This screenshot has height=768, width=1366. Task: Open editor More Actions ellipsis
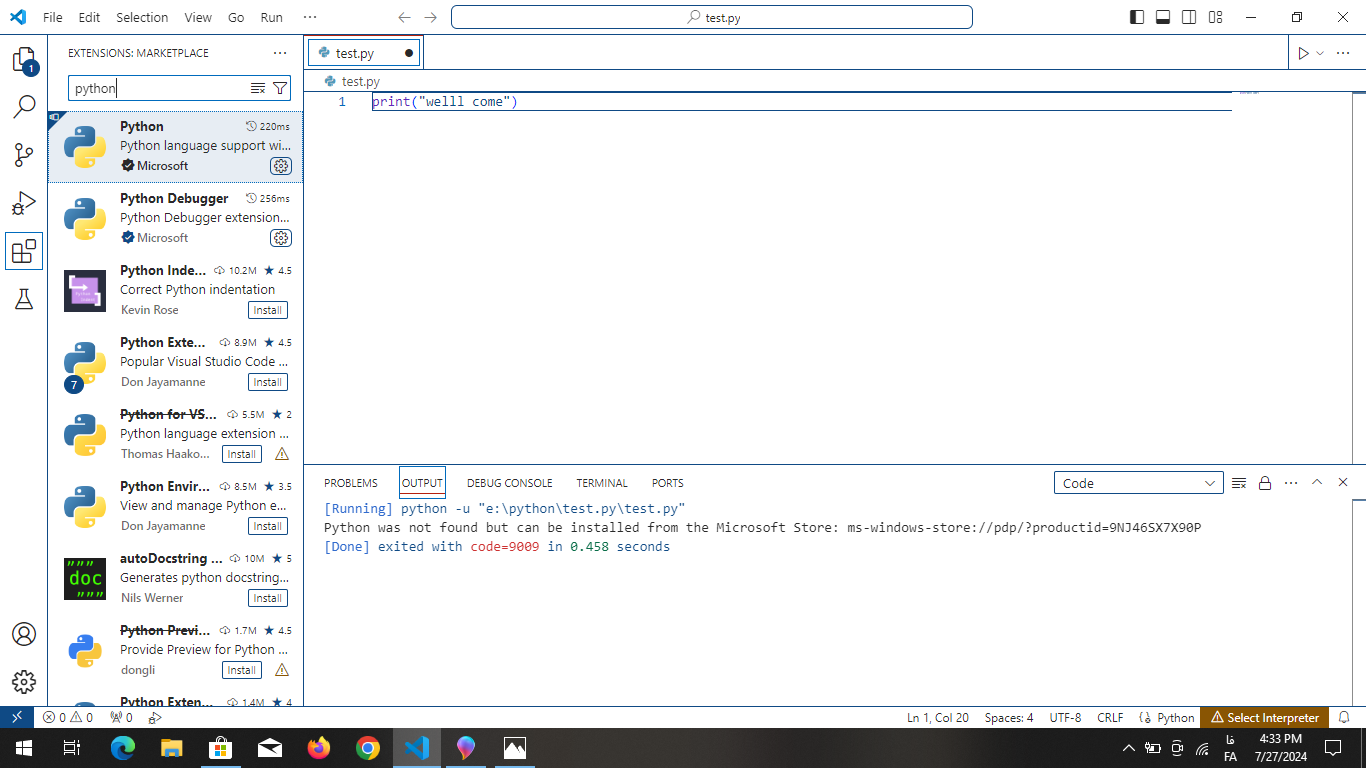pyautogui.click(x=1343, y=53)
